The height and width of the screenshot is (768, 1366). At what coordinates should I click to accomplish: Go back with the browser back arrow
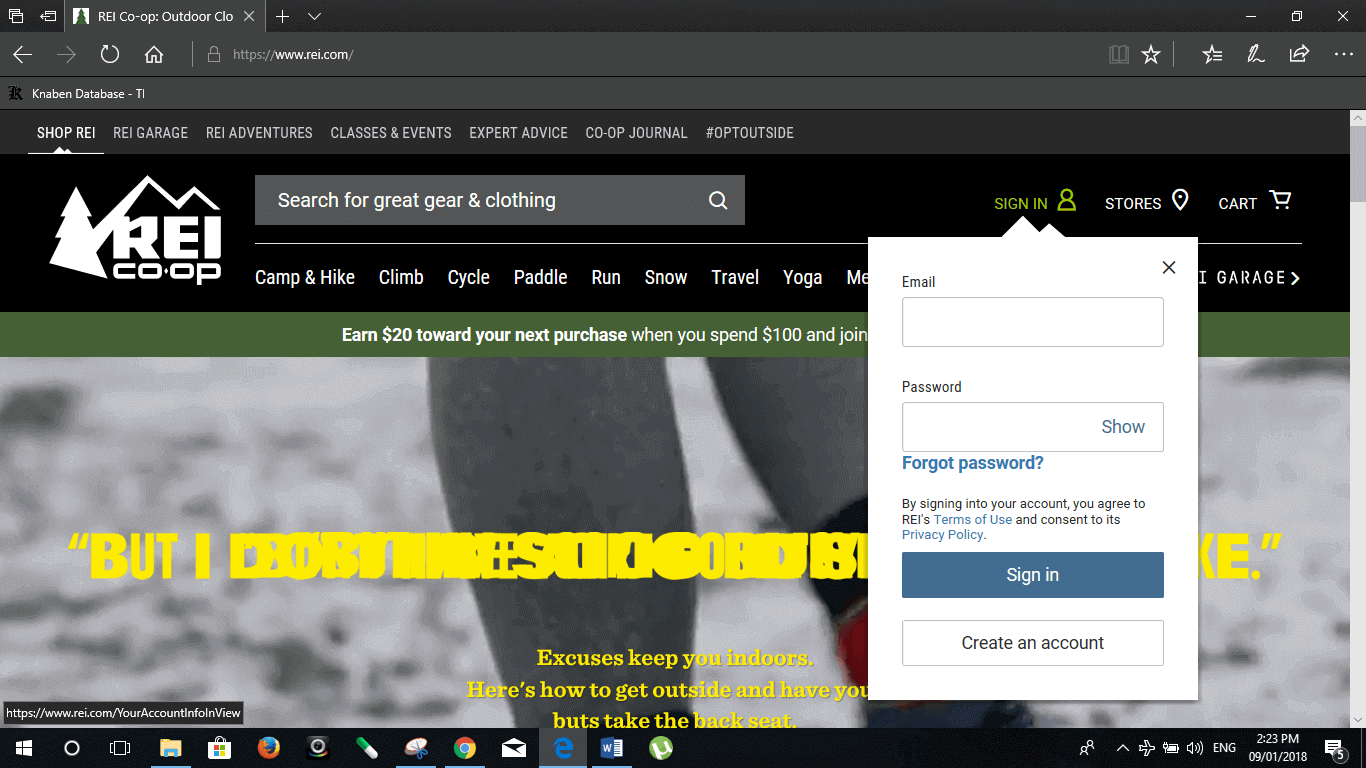22,54
